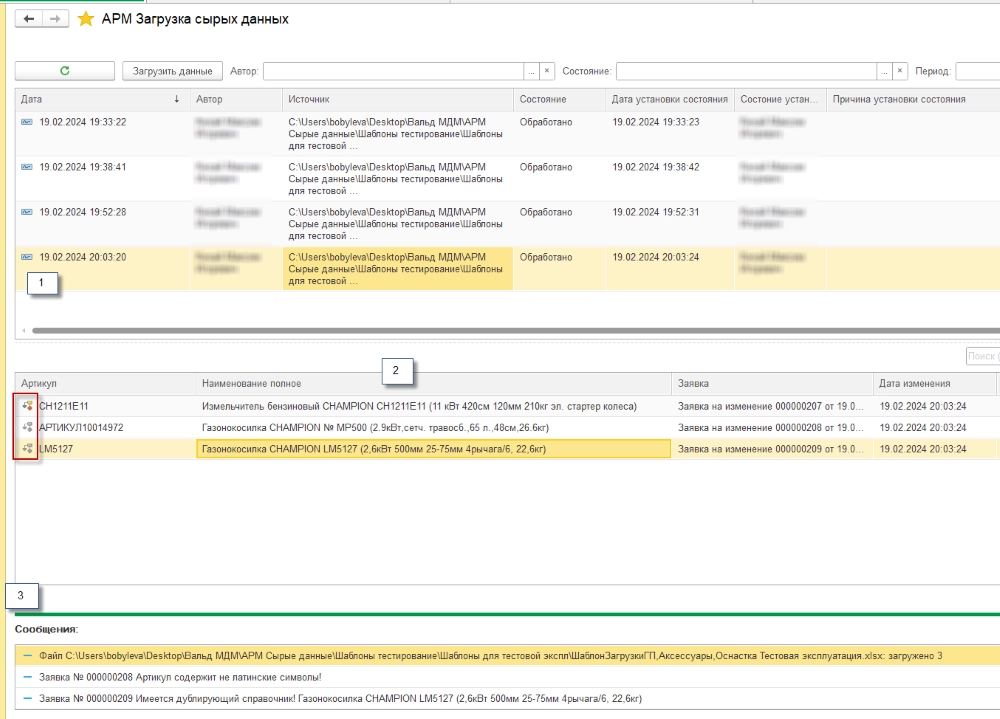Viewport: 1000px width, 719px height.
Task: Click the Источник column header
Action: (397, 100)
